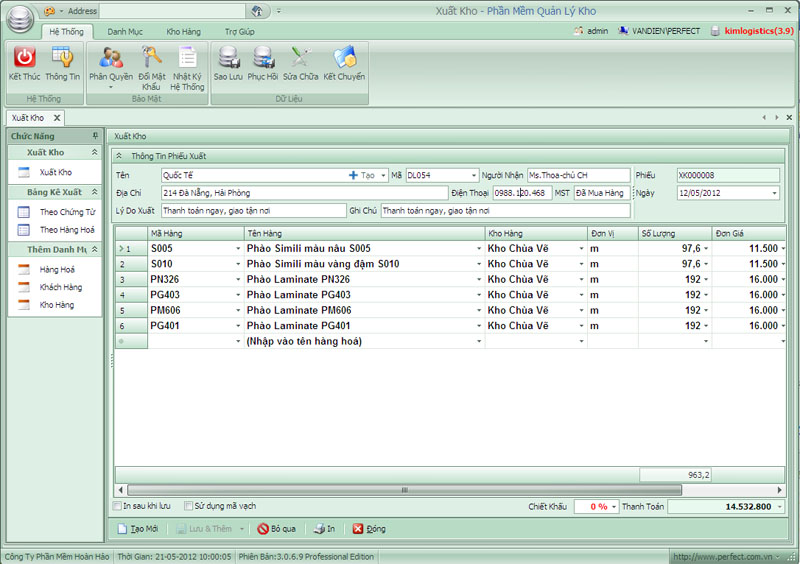Click the Sao Lưu backup icon

click(x=228, y=58)
